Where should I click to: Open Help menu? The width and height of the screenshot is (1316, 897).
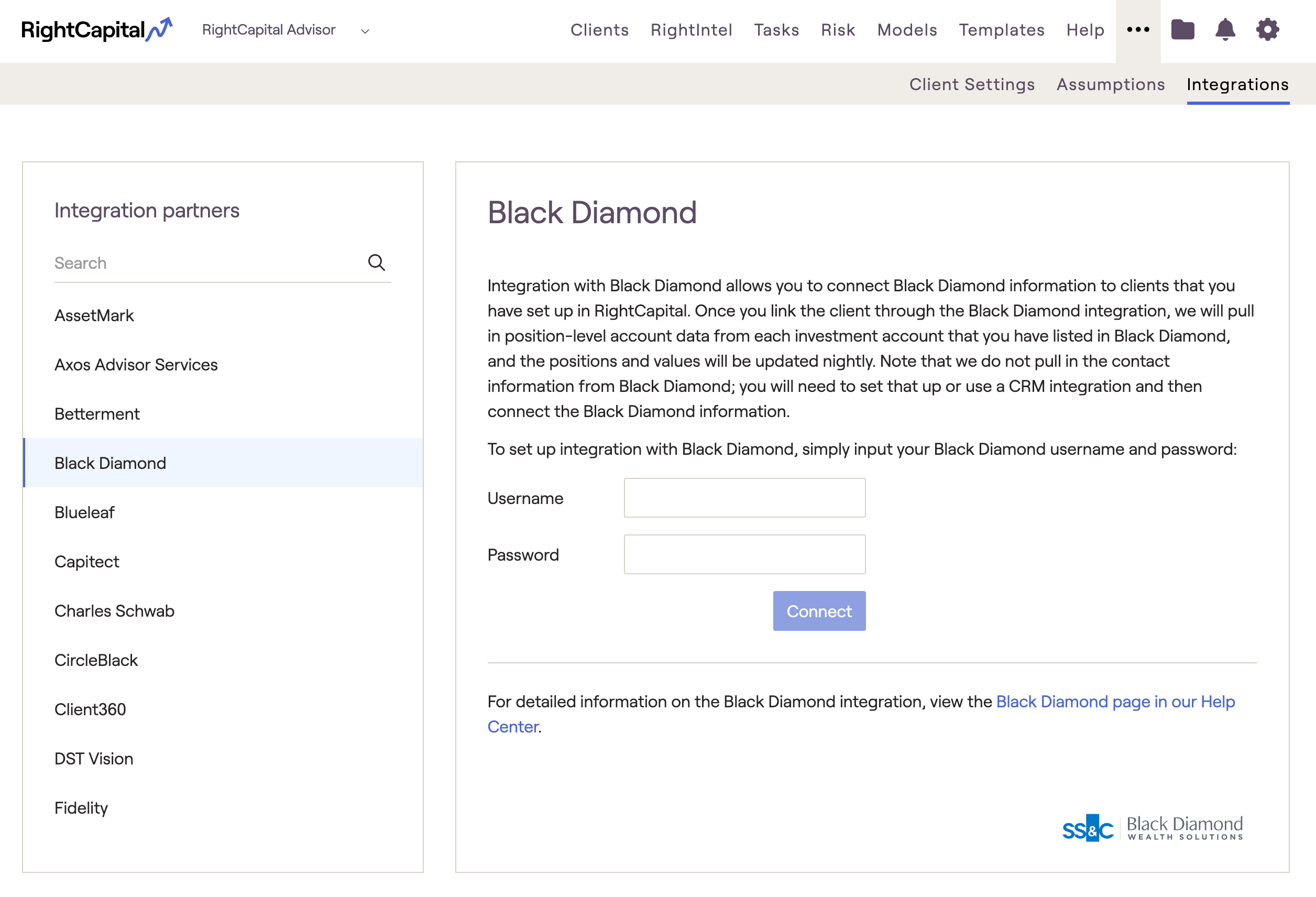click(1085, 30)
